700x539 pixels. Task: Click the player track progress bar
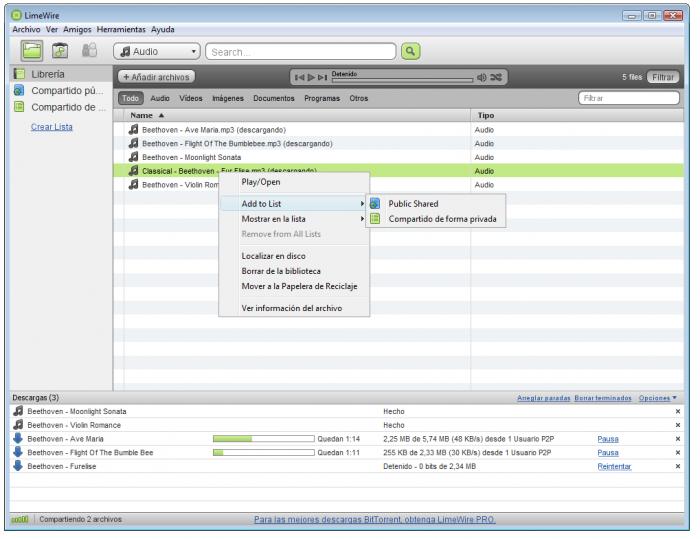[402, 80]
